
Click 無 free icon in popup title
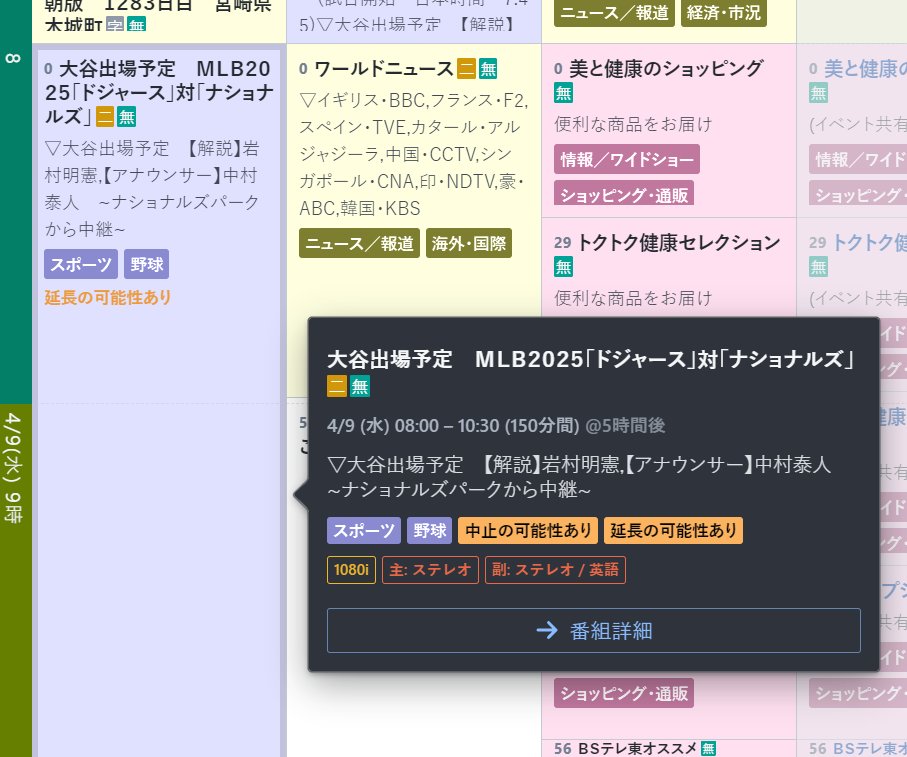tap(359, 386)
